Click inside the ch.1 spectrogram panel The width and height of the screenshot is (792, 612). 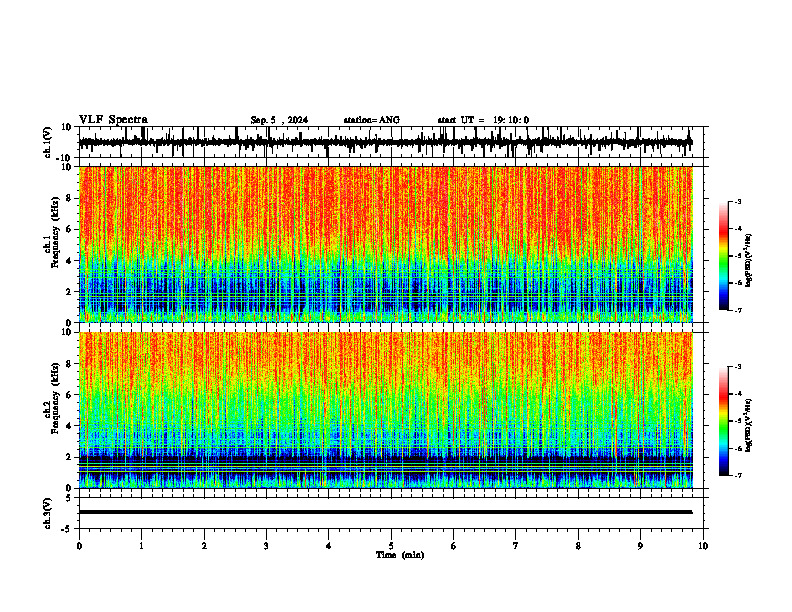coord(385,244)
